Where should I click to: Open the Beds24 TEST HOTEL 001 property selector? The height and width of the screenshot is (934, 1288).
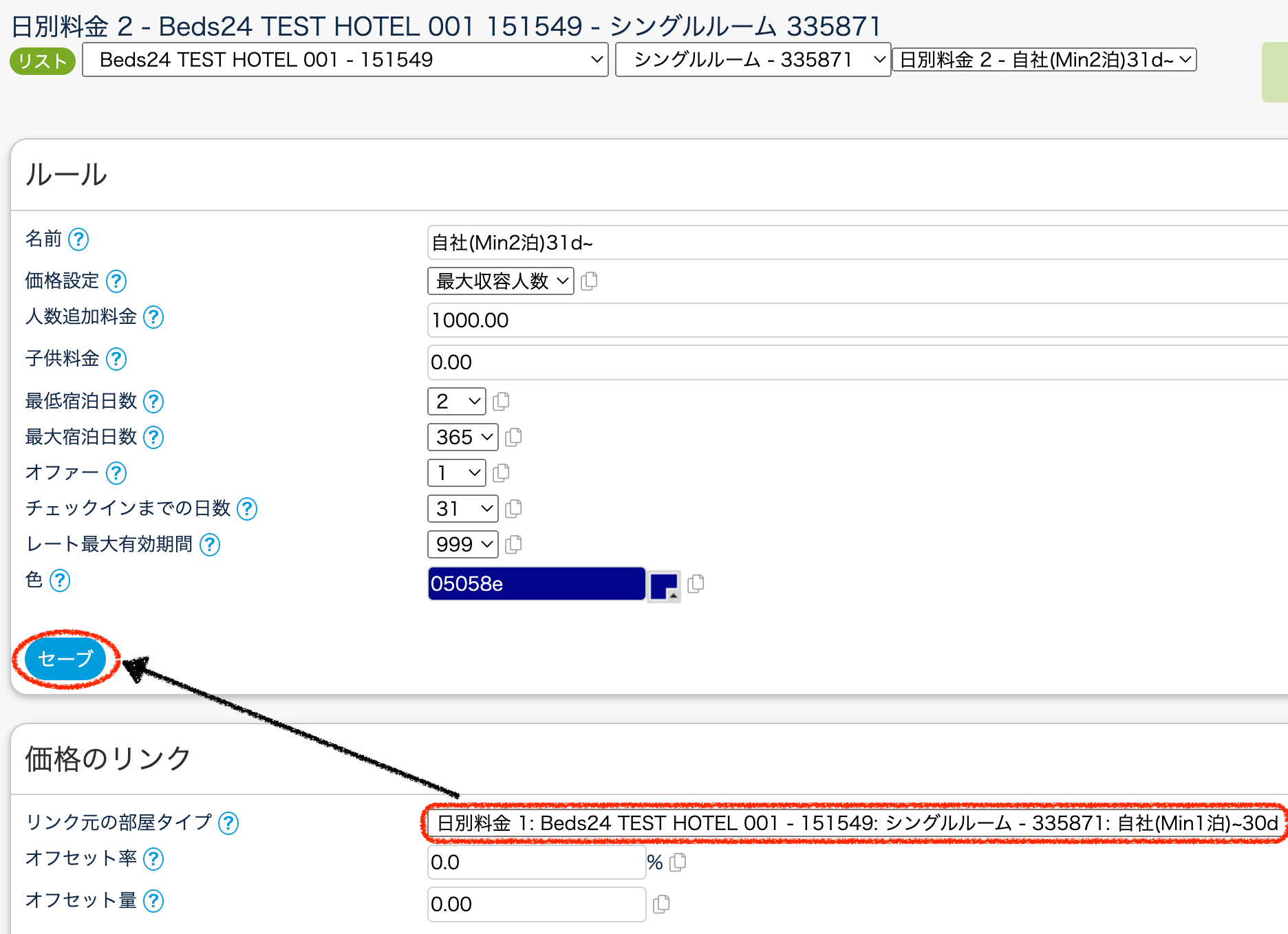345,60
